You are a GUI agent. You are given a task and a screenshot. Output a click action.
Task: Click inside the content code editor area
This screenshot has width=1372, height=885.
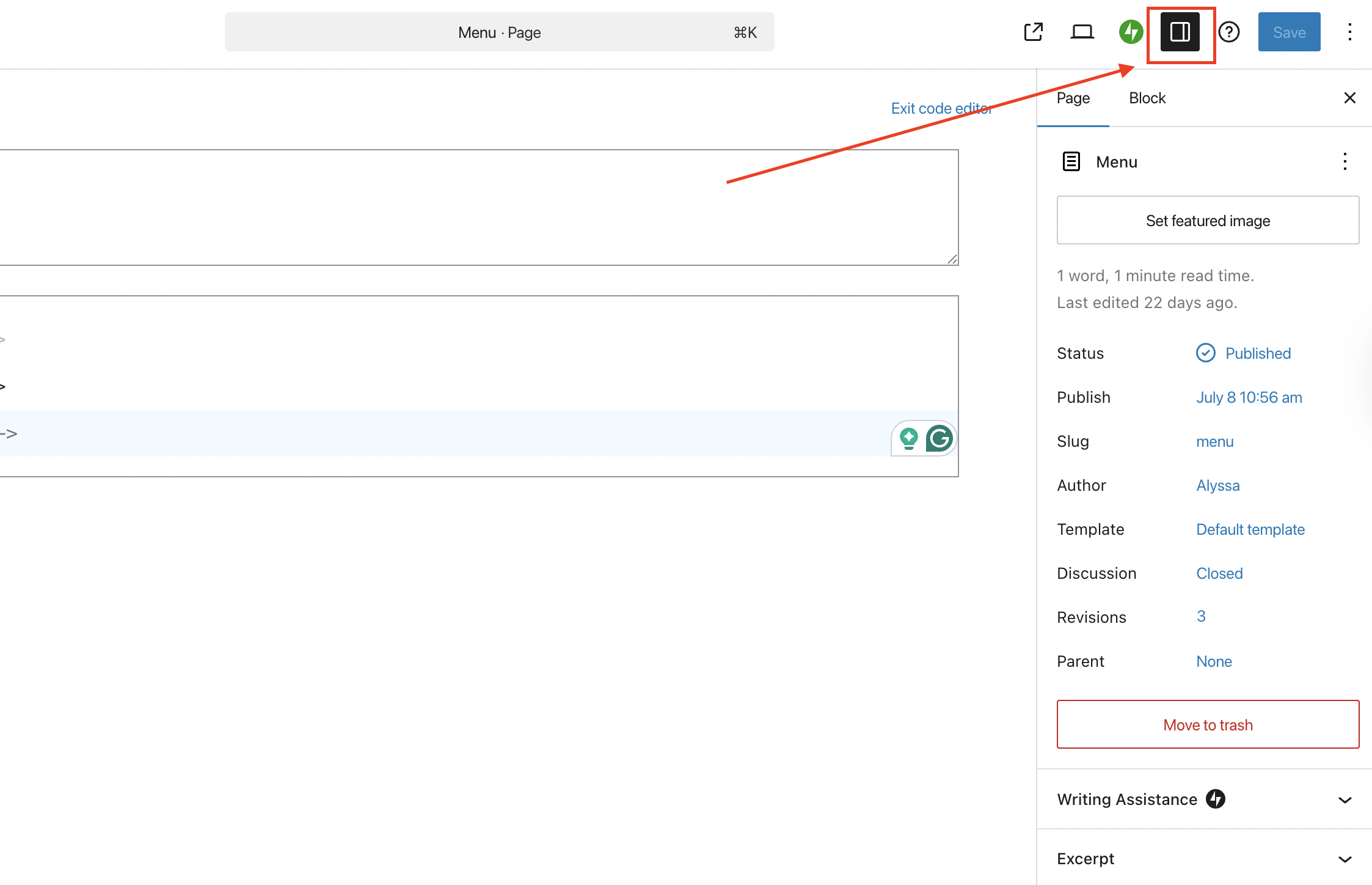(x=479, y=386)
